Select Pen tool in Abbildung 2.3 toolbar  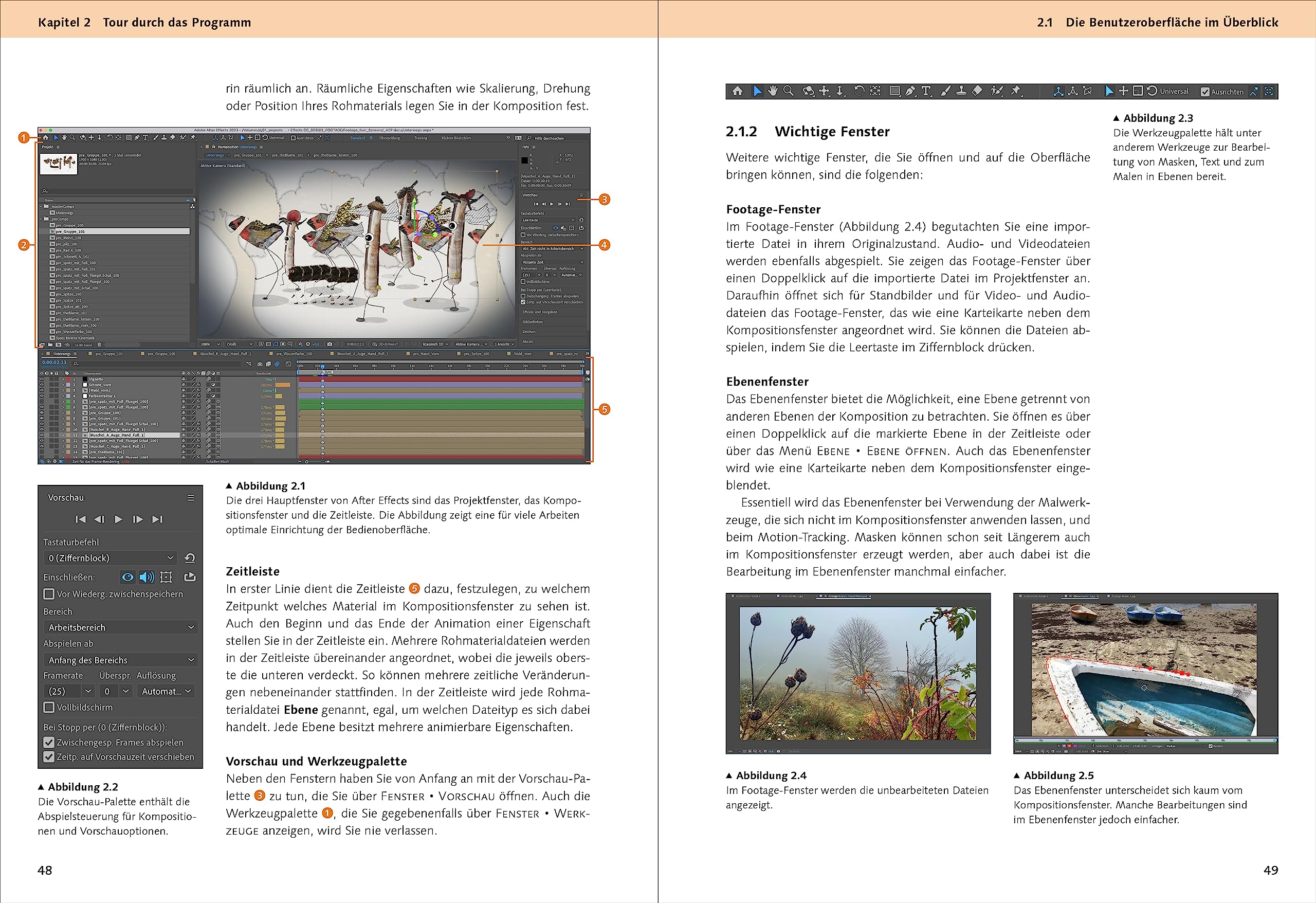tap(910, 91)
